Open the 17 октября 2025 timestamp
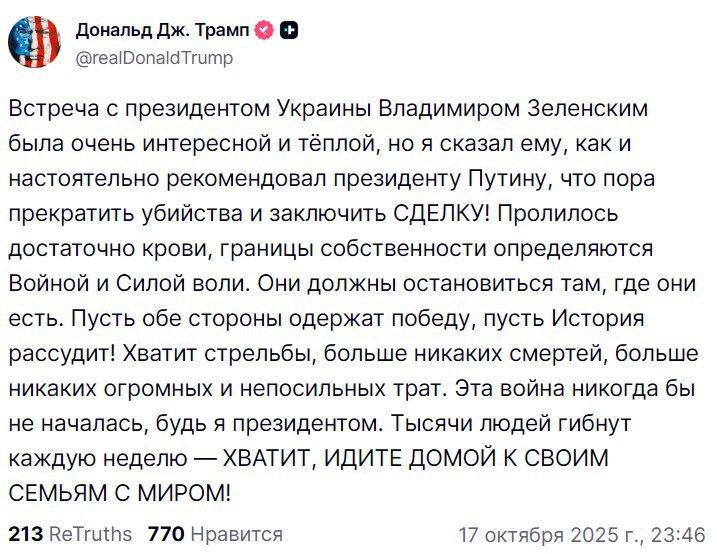The width and height of the screenshot is (717, 554). pyautogui.click(x=582, y=534)
